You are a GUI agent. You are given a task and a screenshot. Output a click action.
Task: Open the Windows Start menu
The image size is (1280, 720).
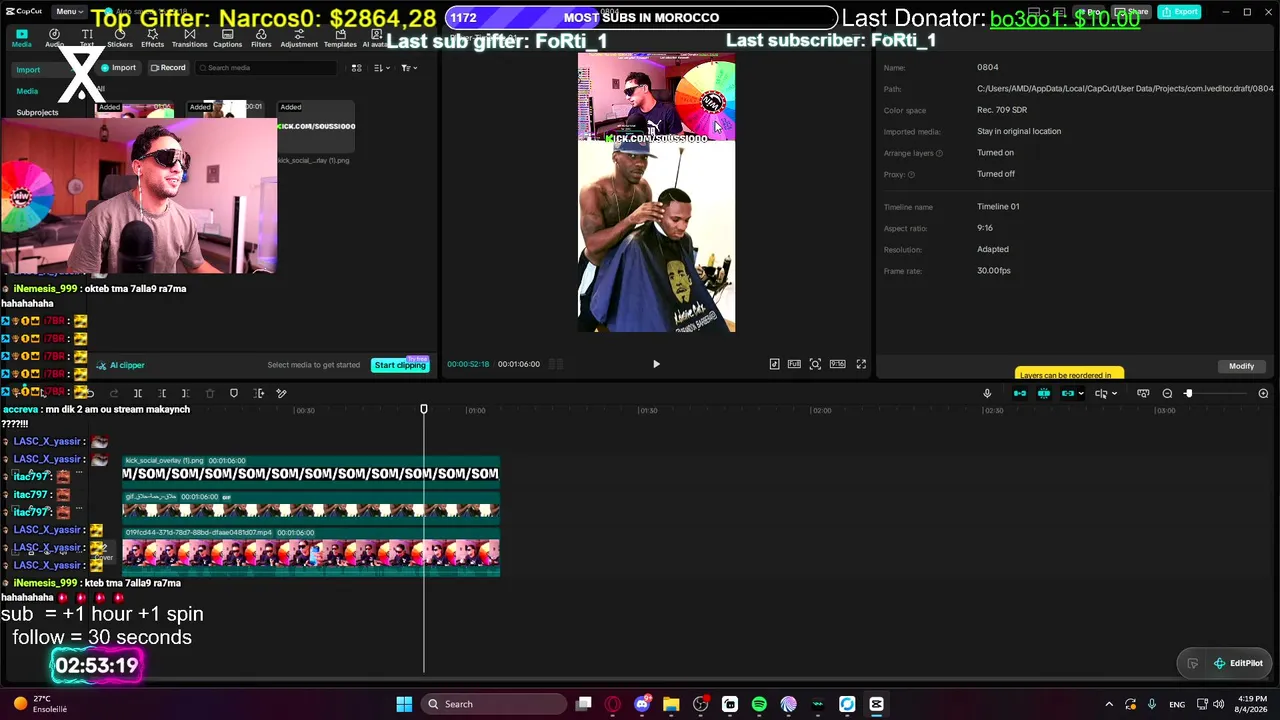click(404, 704)
